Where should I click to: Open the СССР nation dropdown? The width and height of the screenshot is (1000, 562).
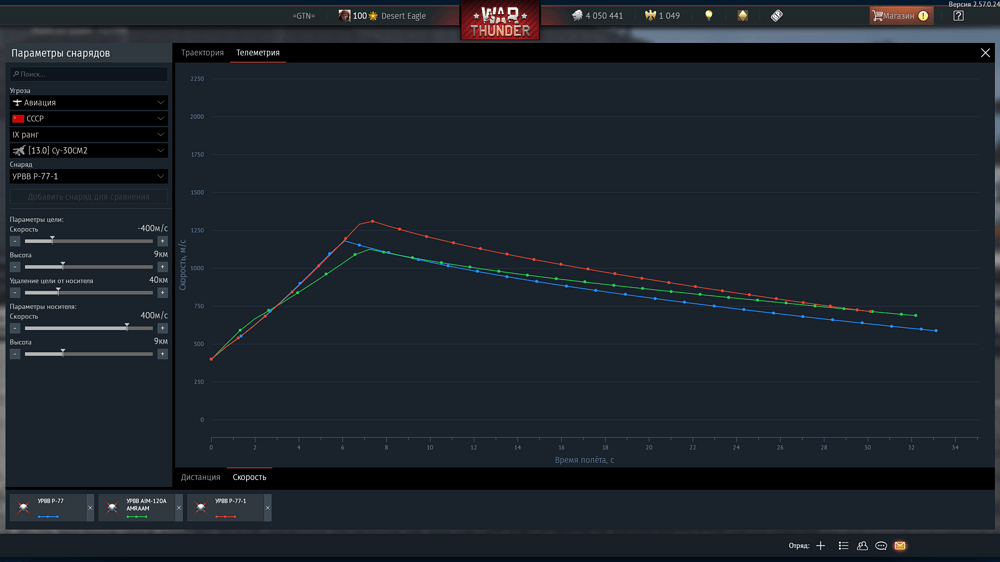point(89,119)
